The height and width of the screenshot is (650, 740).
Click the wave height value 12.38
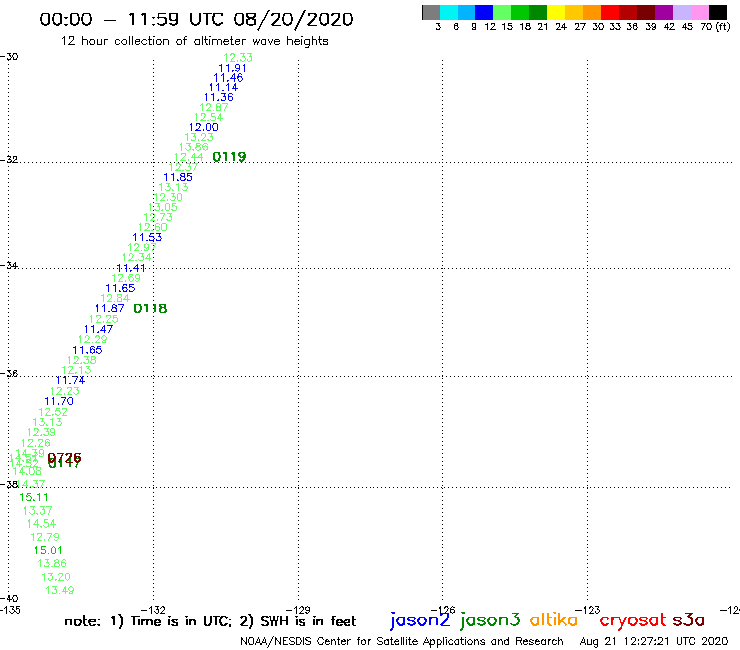click(82, 360)
